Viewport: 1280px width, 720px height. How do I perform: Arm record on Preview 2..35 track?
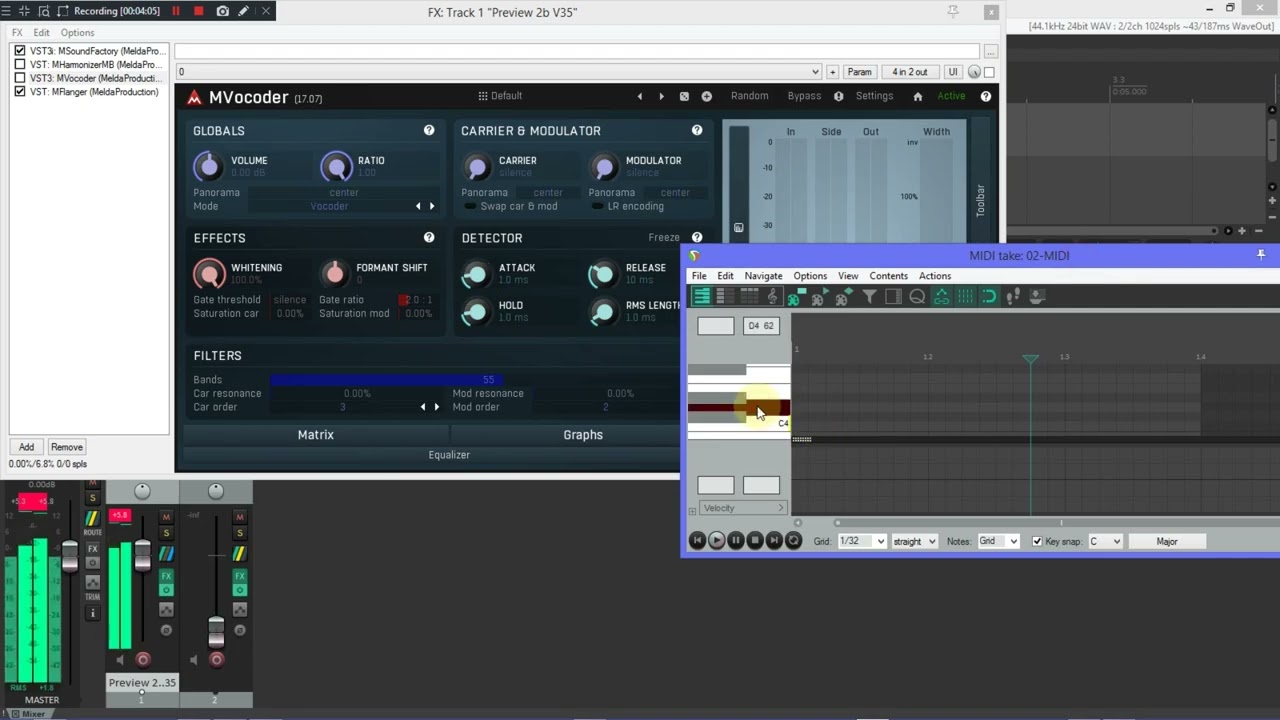143,659
